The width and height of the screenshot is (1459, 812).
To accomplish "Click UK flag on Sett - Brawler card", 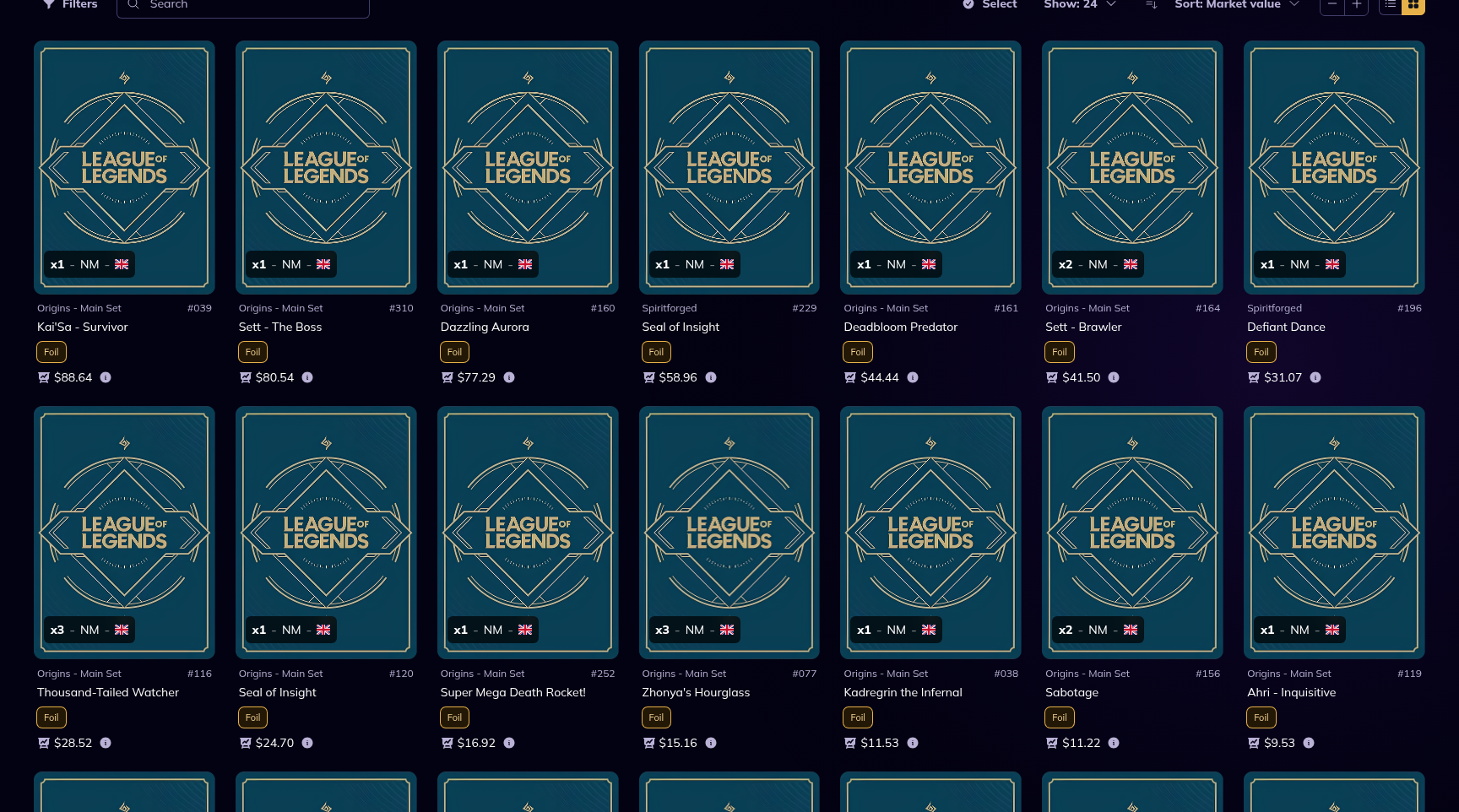I will pyautogui.click(x=1131, y=264).
